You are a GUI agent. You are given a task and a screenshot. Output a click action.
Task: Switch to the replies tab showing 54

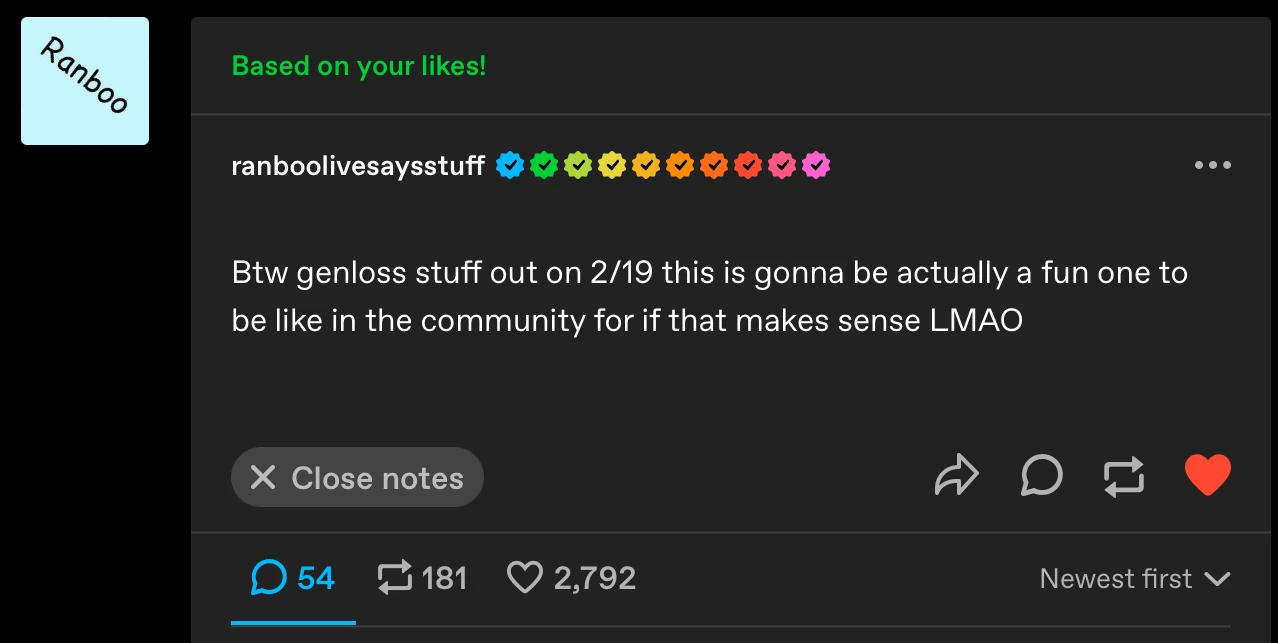(292, 577)
